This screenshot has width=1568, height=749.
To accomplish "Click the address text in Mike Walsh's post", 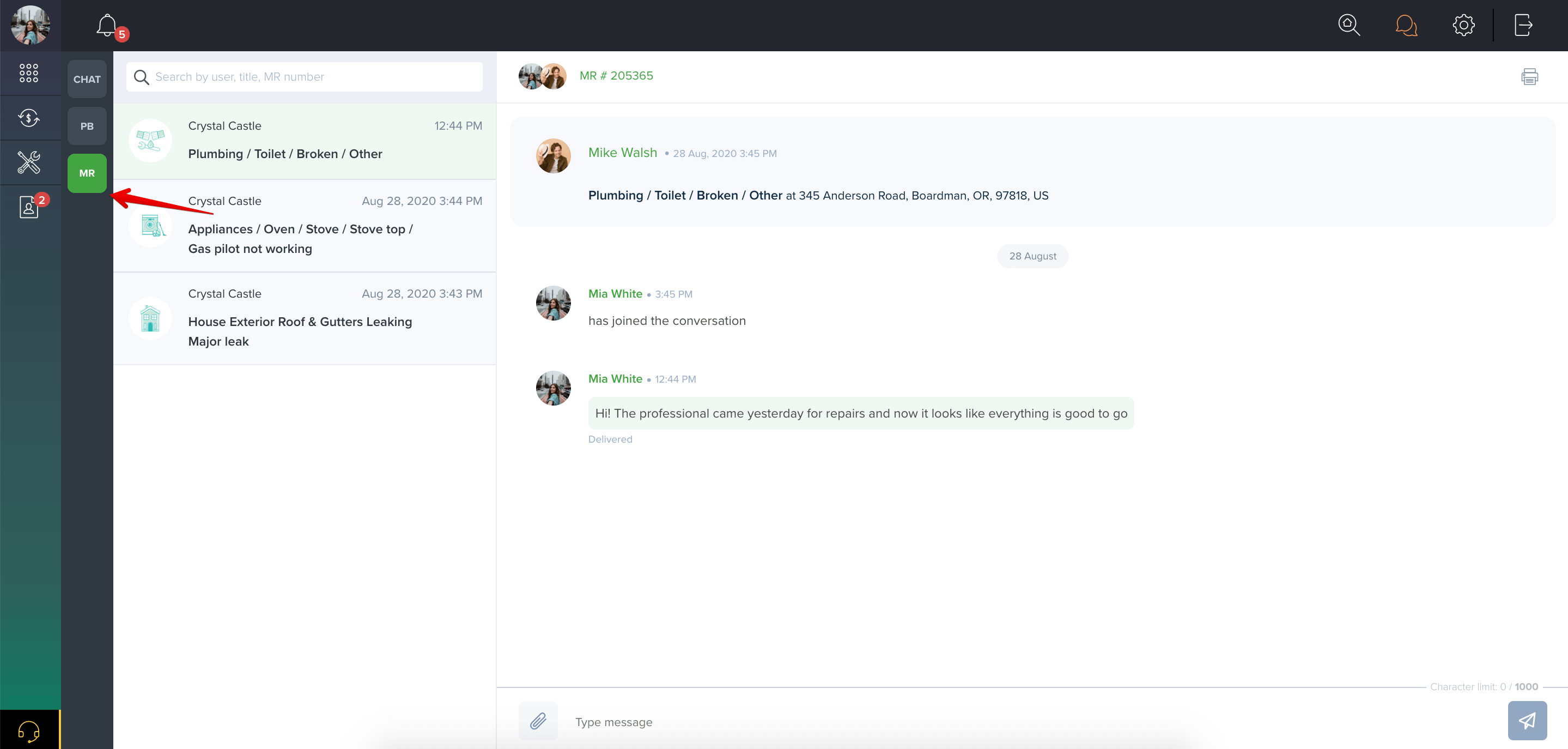I will pyautogui.click(x=923, y=196).
